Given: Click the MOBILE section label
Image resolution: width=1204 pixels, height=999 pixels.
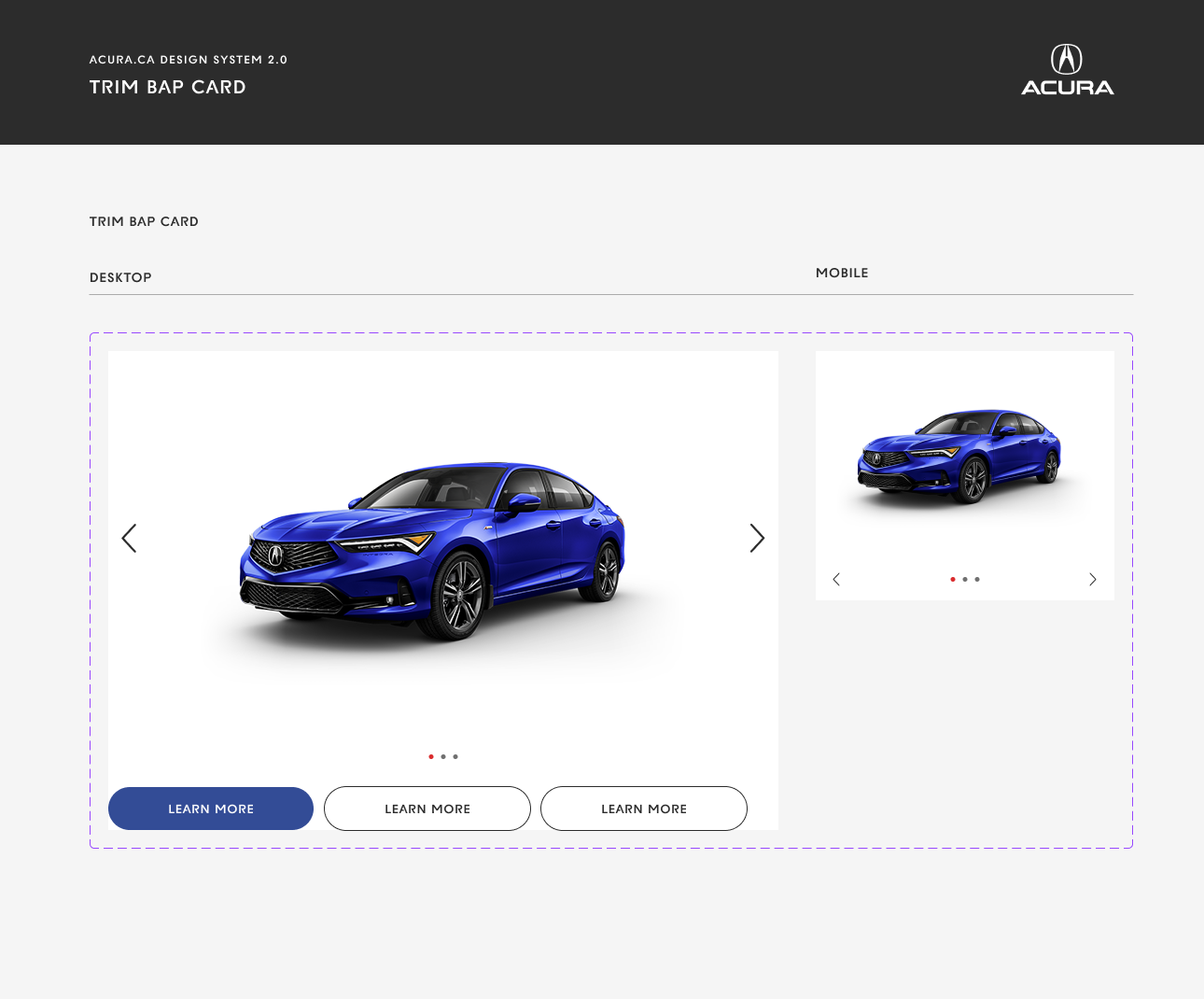Looking at the screenshot, I should 842,273.
